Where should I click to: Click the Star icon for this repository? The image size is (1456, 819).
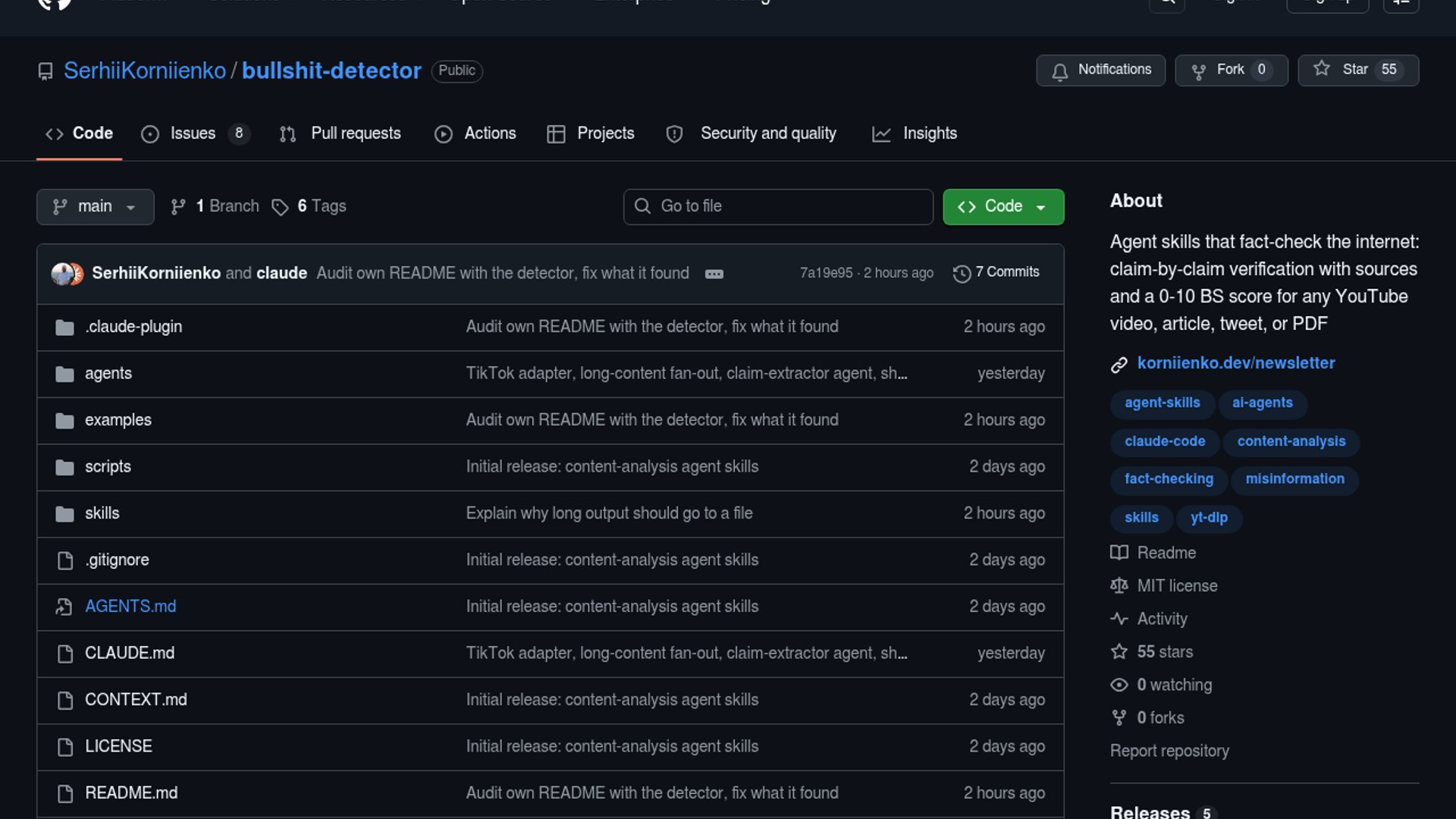coord(1322,69)
